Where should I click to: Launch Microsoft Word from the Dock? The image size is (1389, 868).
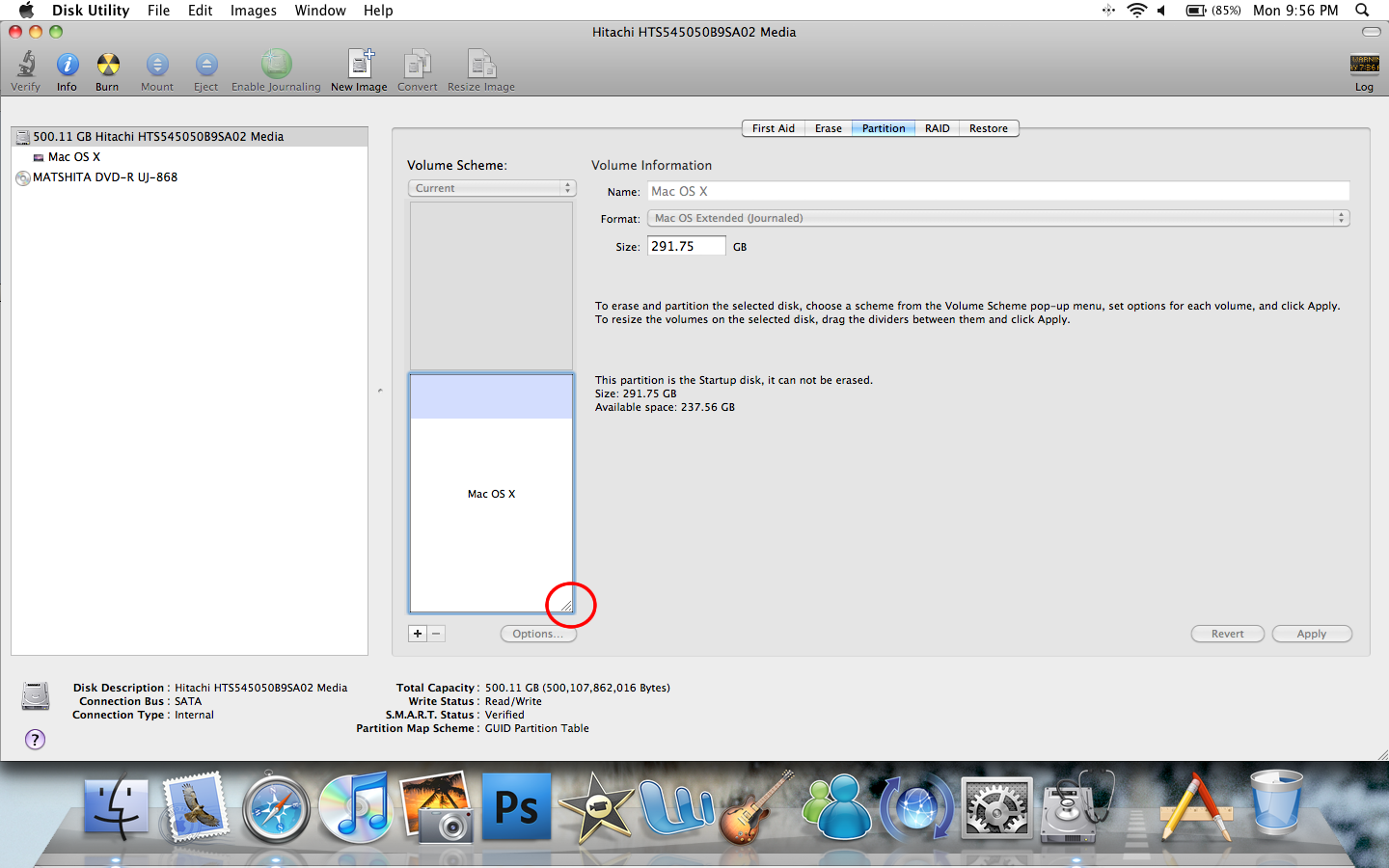[x=677, y=808]
